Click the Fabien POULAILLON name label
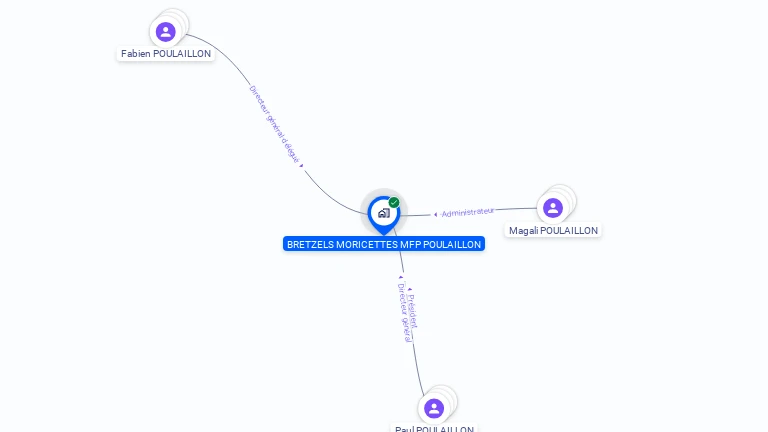The width and height of the screenshot is (768, 432). coord(166,54)
